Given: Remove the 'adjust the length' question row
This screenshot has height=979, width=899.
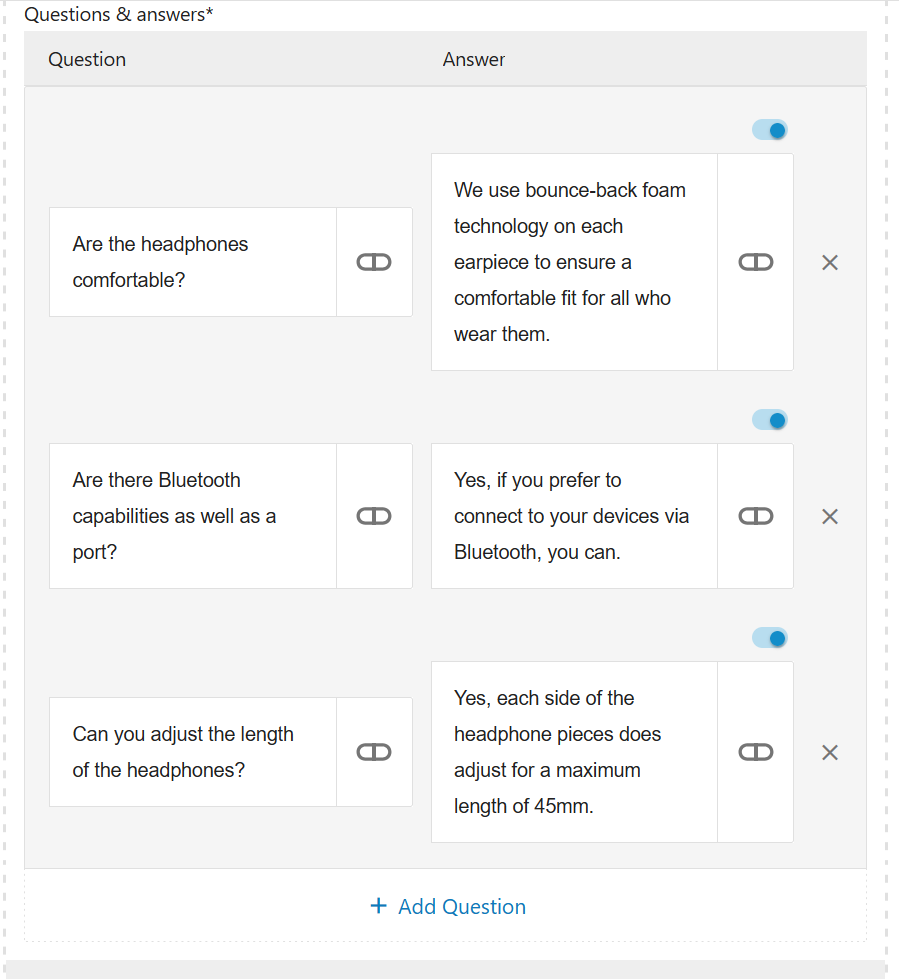Looking at the screenshot, I should tap(829, 753).
